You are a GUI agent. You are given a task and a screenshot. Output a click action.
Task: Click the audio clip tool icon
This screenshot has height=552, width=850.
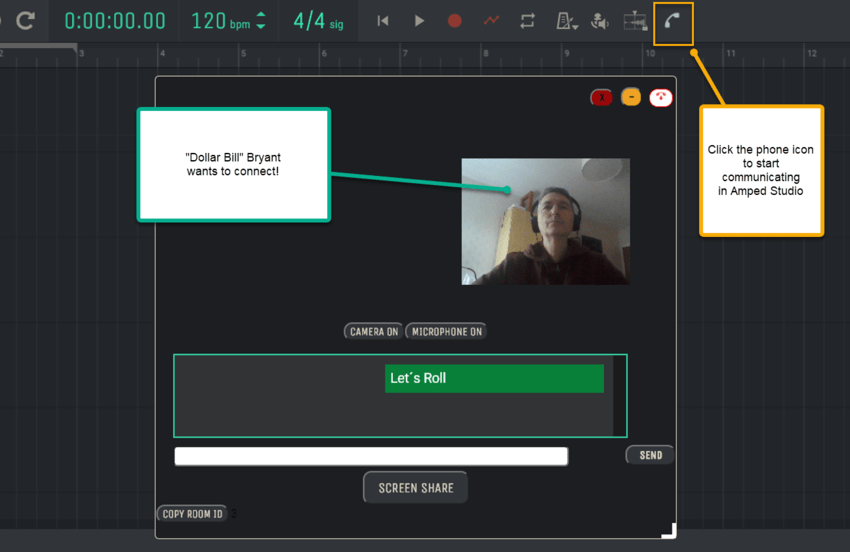point(635,21)
